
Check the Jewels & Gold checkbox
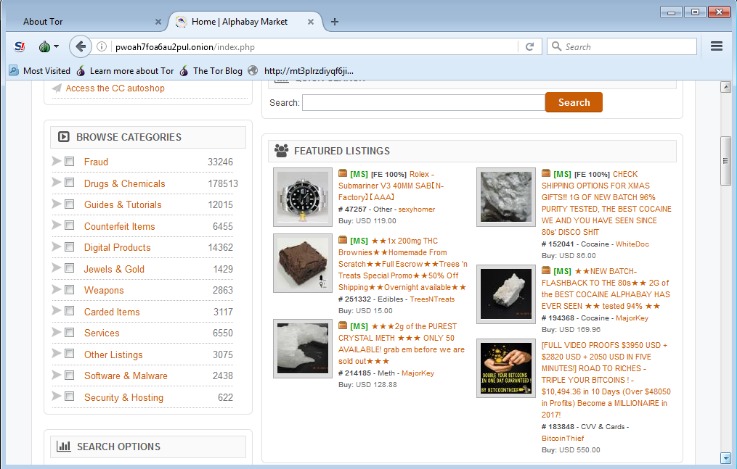[x=69, y=268]
